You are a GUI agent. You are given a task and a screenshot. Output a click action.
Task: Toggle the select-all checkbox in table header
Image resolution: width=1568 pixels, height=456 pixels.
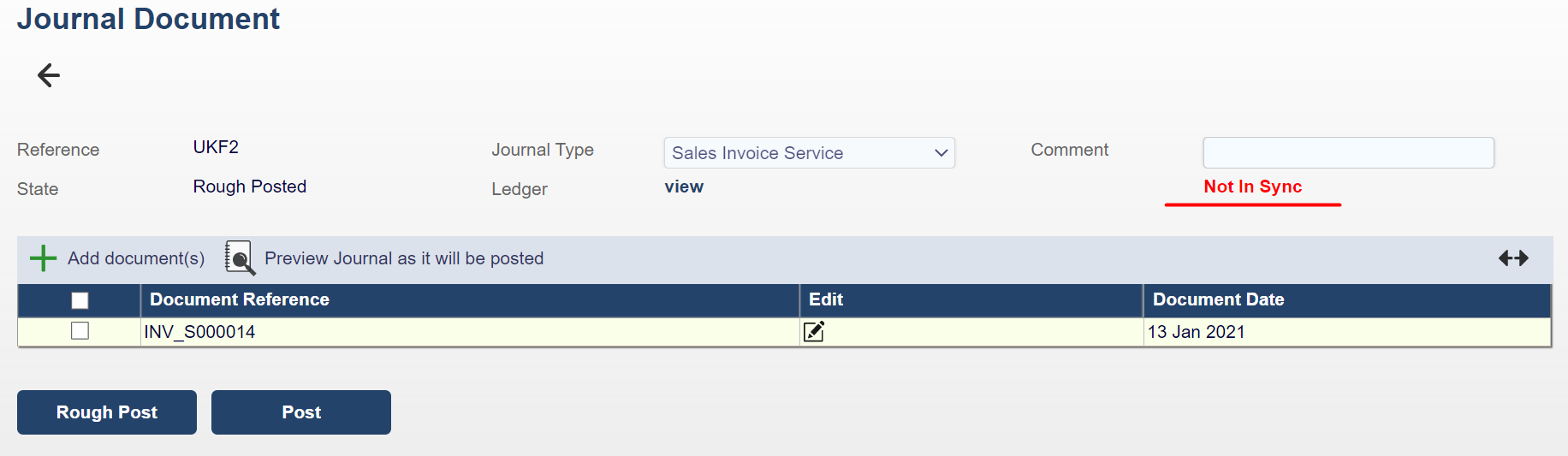point(80,300)
